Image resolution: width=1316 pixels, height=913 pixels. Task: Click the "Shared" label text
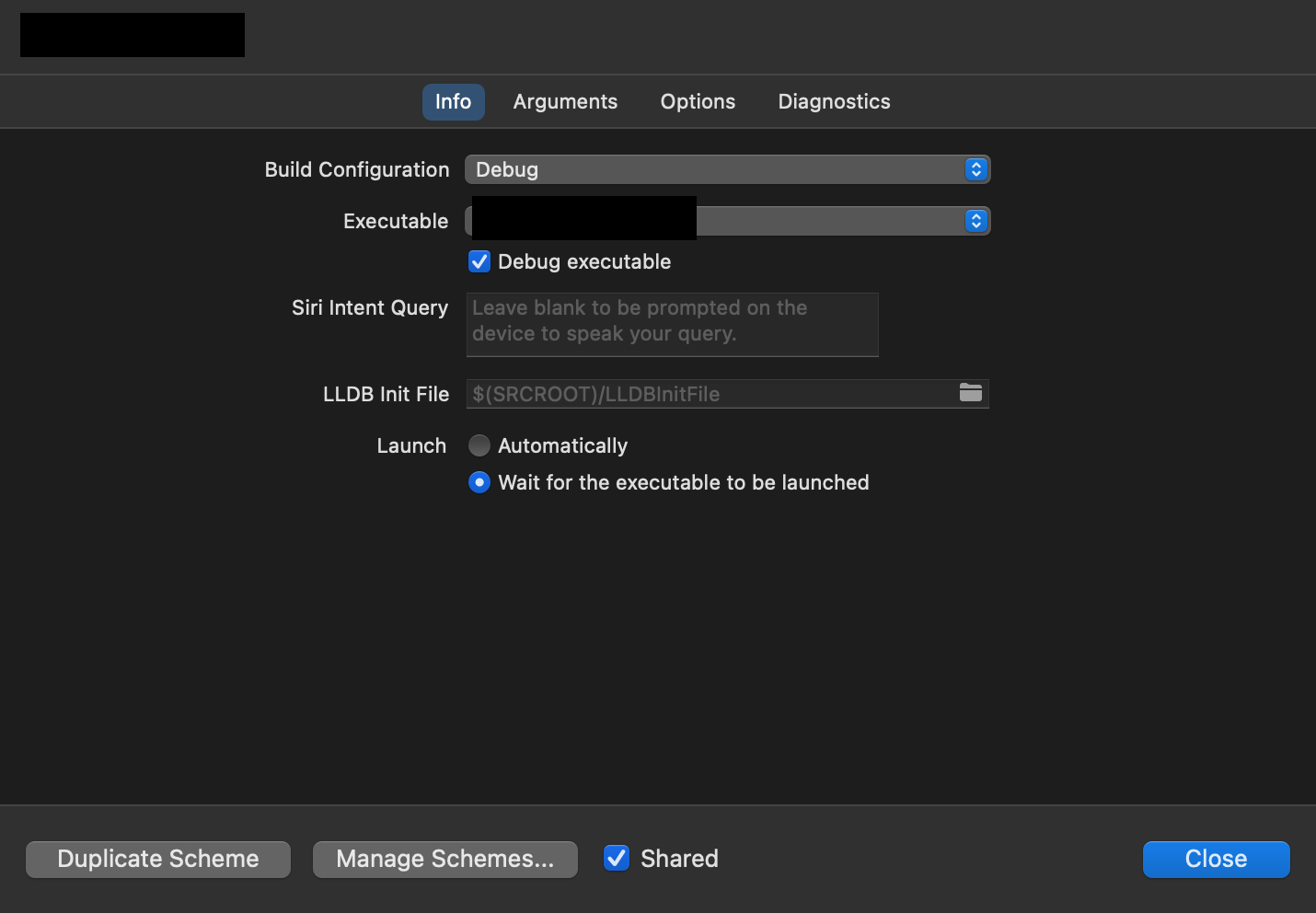(x=679, y=859)
